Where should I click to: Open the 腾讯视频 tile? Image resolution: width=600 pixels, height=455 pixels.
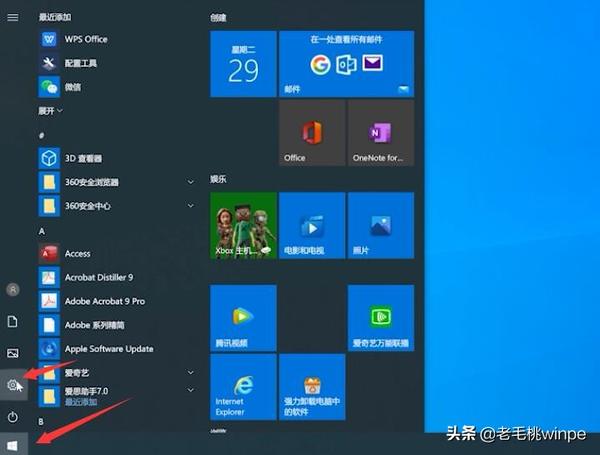[243, 318]
